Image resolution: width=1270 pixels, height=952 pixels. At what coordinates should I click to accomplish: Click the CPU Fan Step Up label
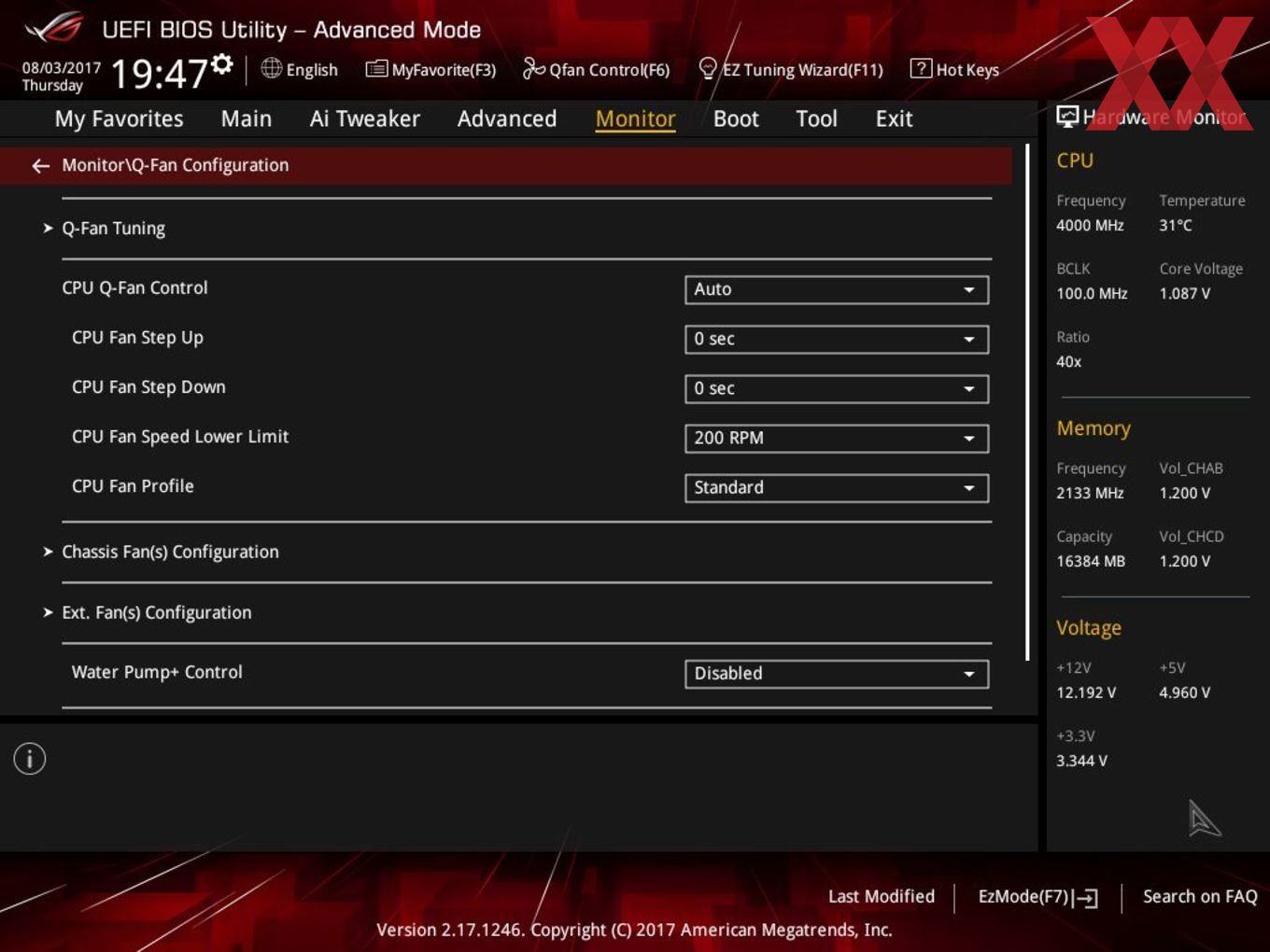point(137,338)
